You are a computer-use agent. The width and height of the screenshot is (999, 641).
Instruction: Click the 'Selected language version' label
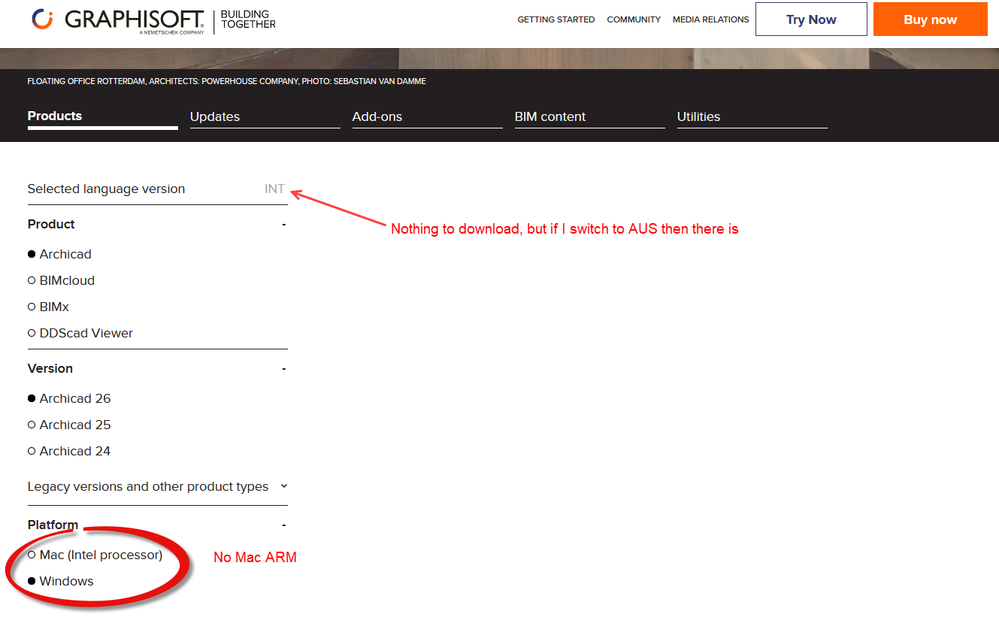tap(106, 189)
